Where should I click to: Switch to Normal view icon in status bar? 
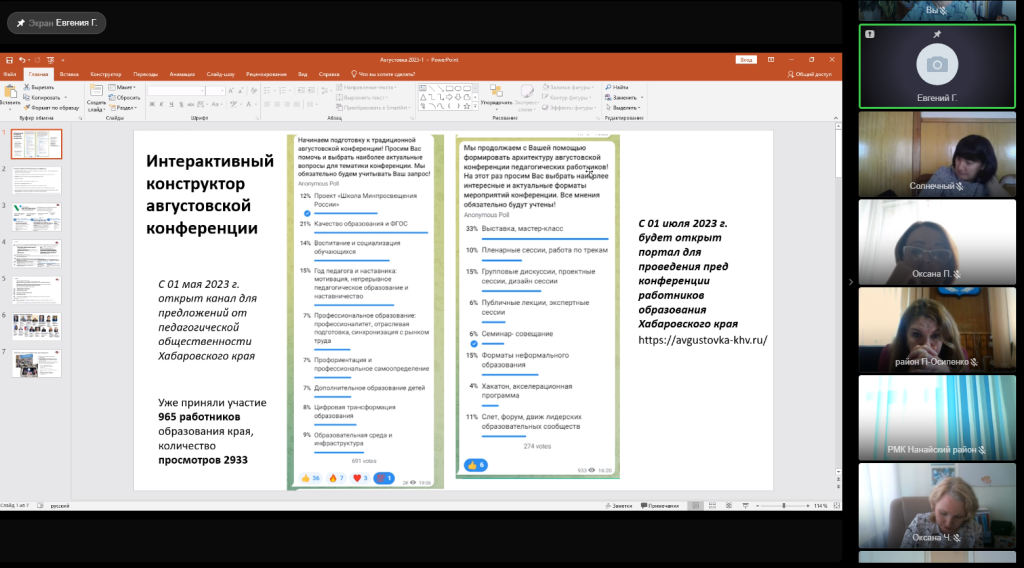696,506
